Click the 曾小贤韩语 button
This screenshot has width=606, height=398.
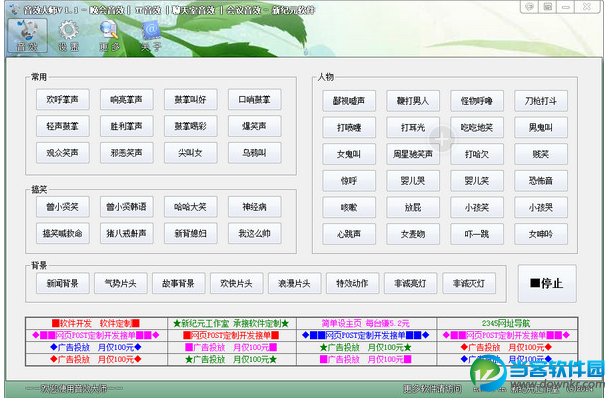(x=126, y=207)
